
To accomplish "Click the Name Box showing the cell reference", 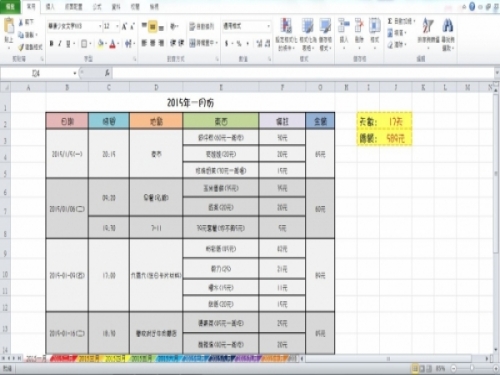I will click(x=39, y=73).
